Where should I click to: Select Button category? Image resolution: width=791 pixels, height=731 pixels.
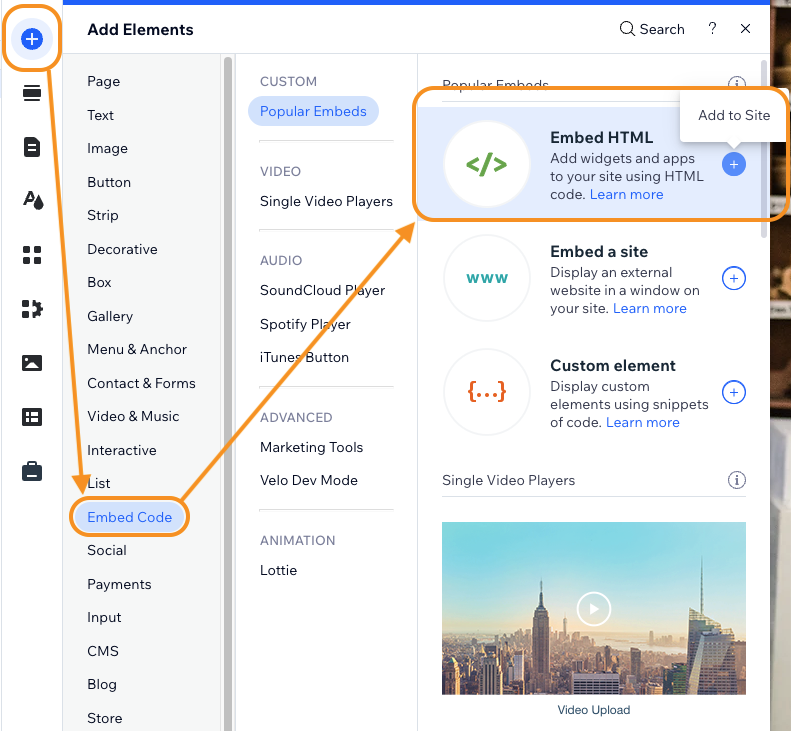pyautogui.click(x=109, y=182)
